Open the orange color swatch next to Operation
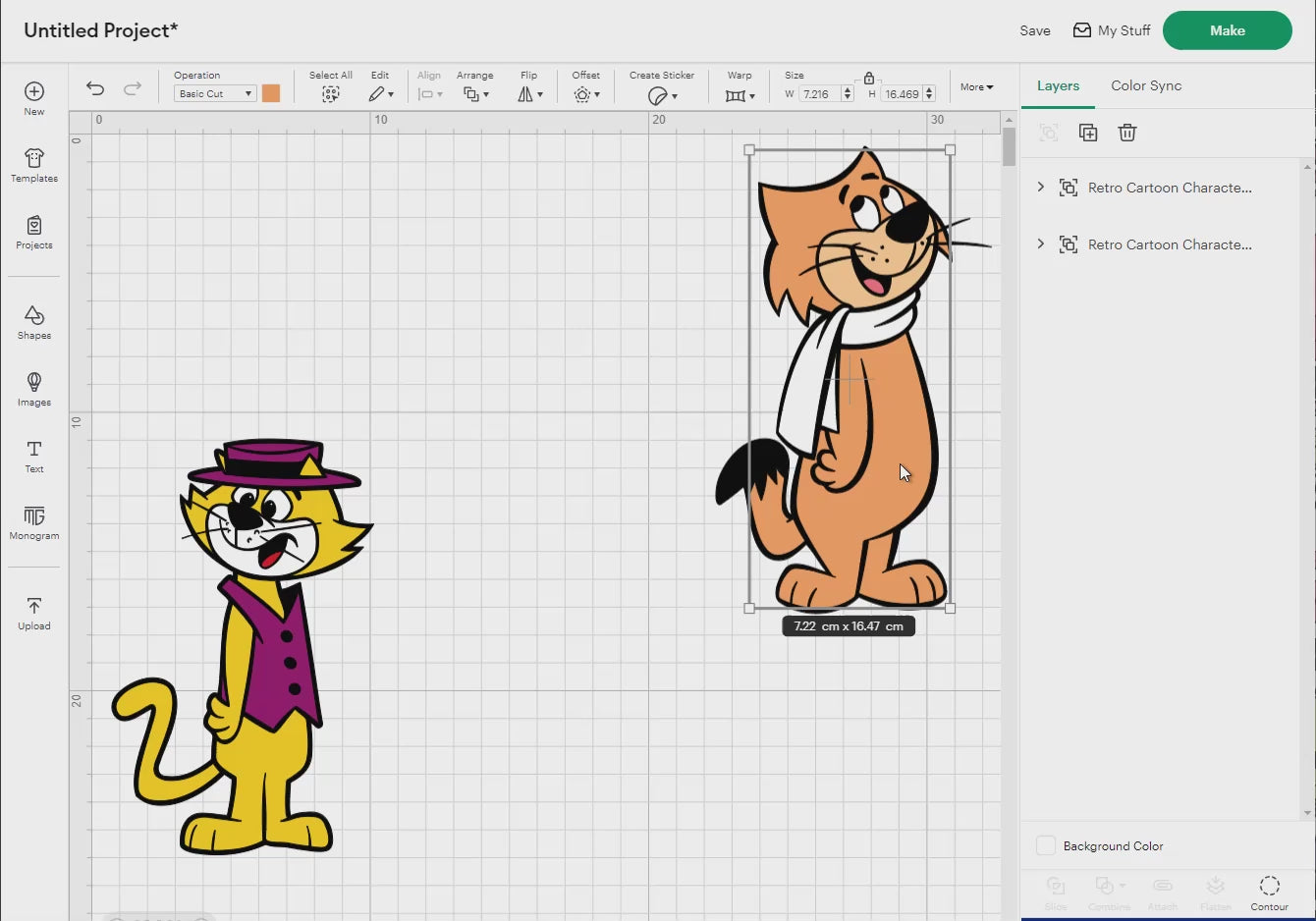The height and width of the screenshot is (921, 1316). [x=271, y=93]
